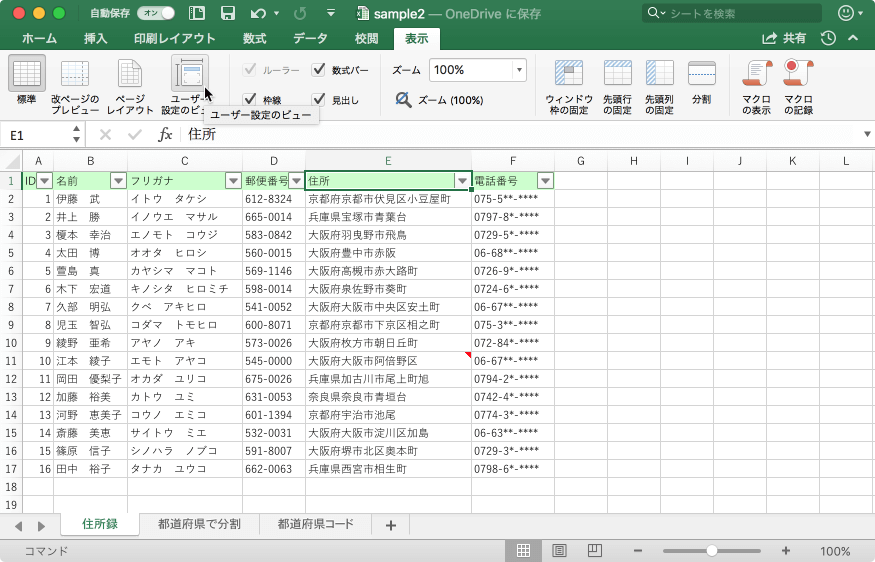Screen dimensions: 875x562
Task: Open the フリガナ column filter dropdown
Action: 233,181
